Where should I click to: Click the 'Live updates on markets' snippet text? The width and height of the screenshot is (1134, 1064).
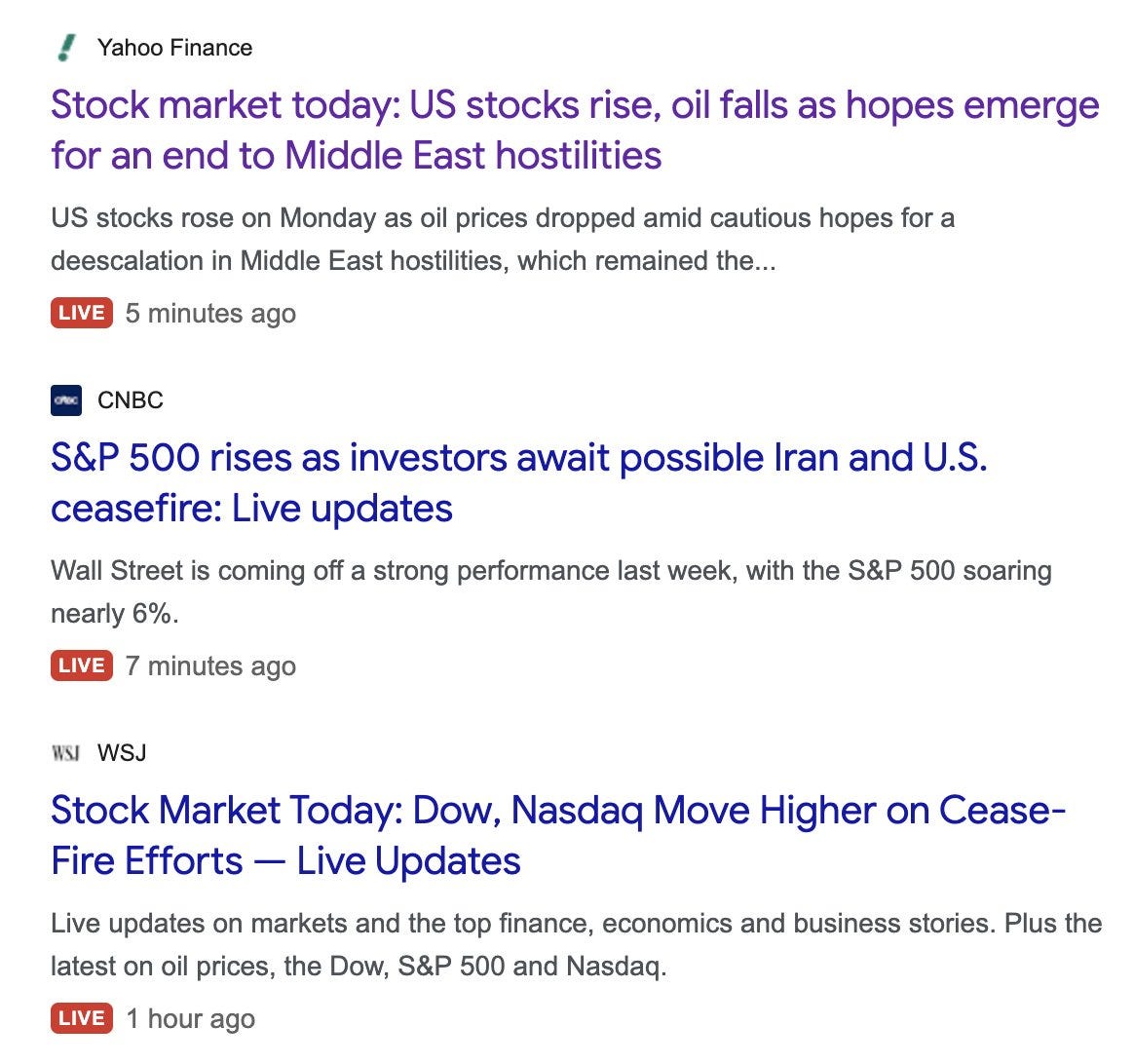click(x=577, y=945)
